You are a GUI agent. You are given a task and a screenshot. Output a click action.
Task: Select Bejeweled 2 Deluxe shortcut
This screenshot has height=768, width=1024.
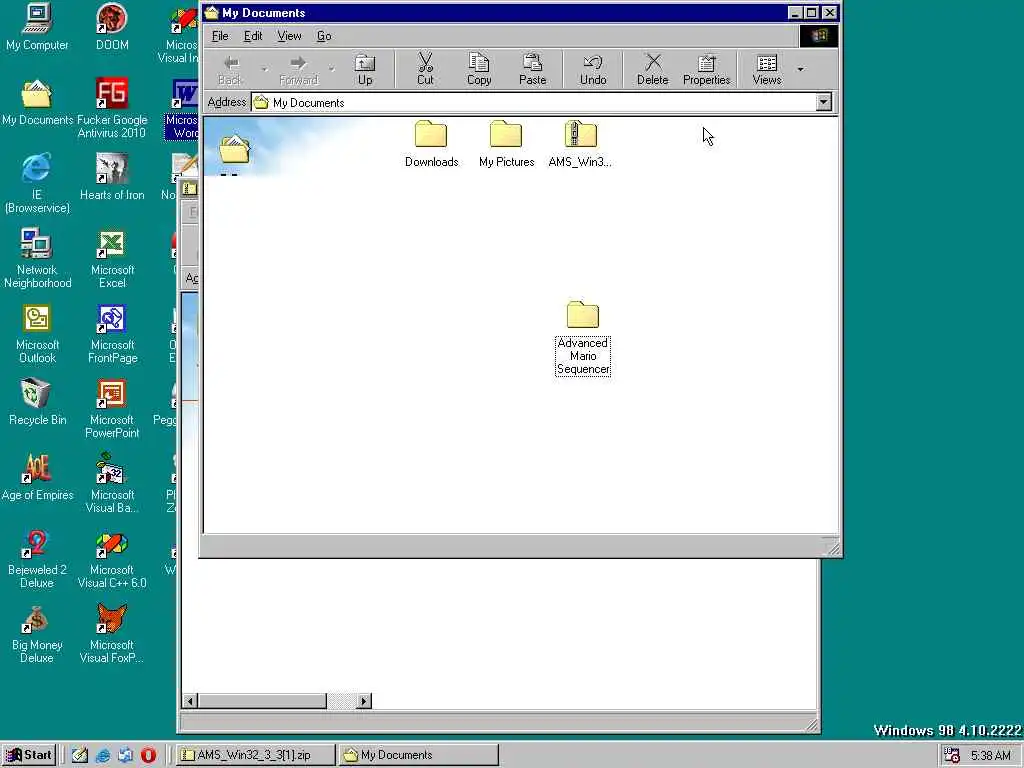pos(37,559)
